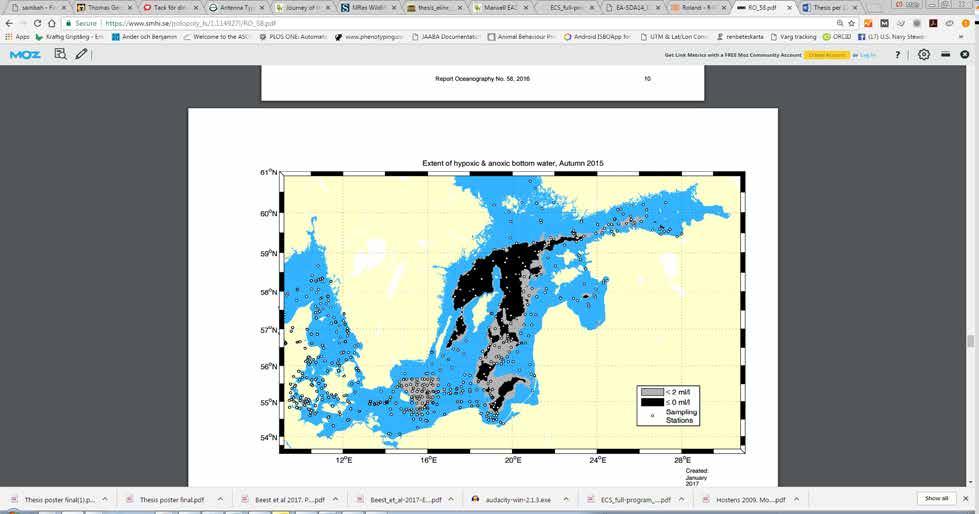Switch to Journey of browser tab

point(301,7)
